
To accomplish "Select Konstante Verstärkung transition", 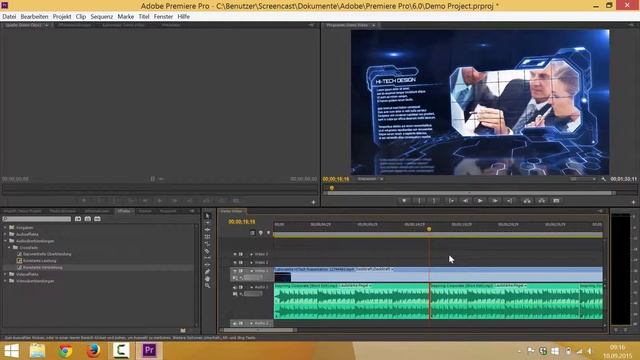I will point(42,267).
